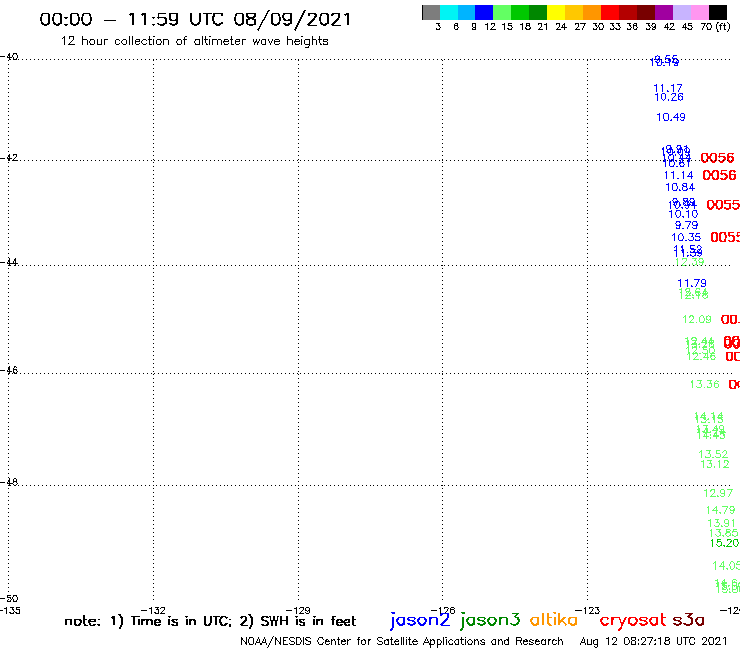The height and width of the screenshot is (650, 740).
Task: Click the longitude axis label '-126'
Action: (x=443, y=610)
